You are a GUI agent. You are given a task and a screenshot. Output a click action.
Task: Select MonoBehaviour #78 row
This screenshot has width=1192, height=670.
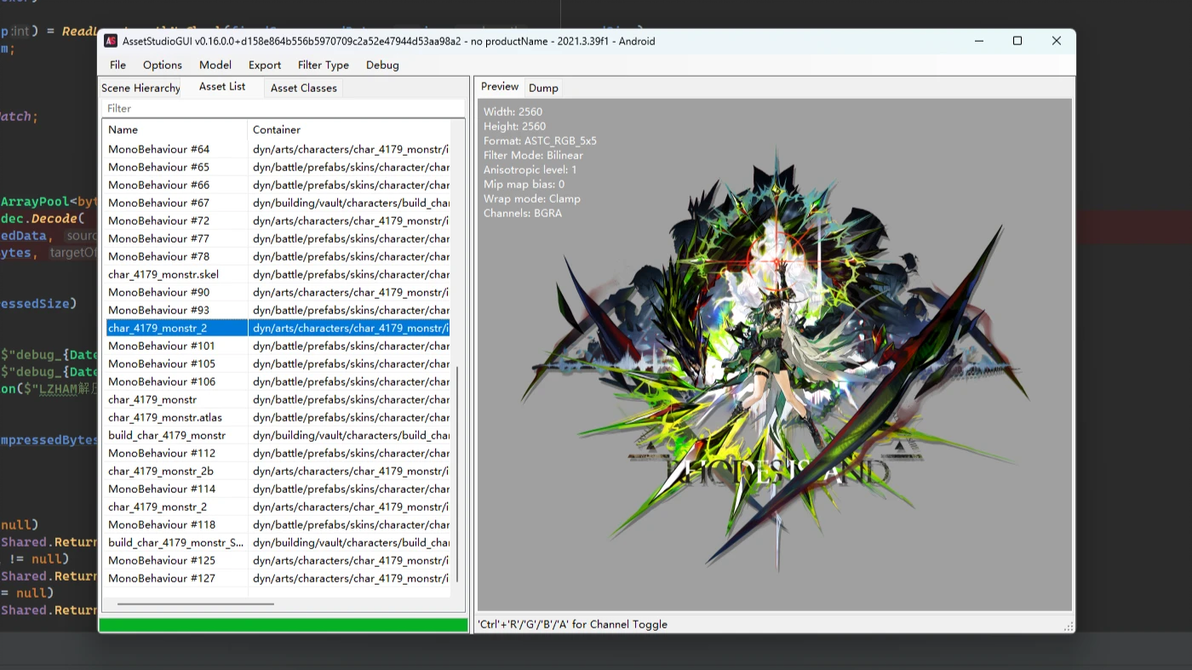click(x=277, y=256)
